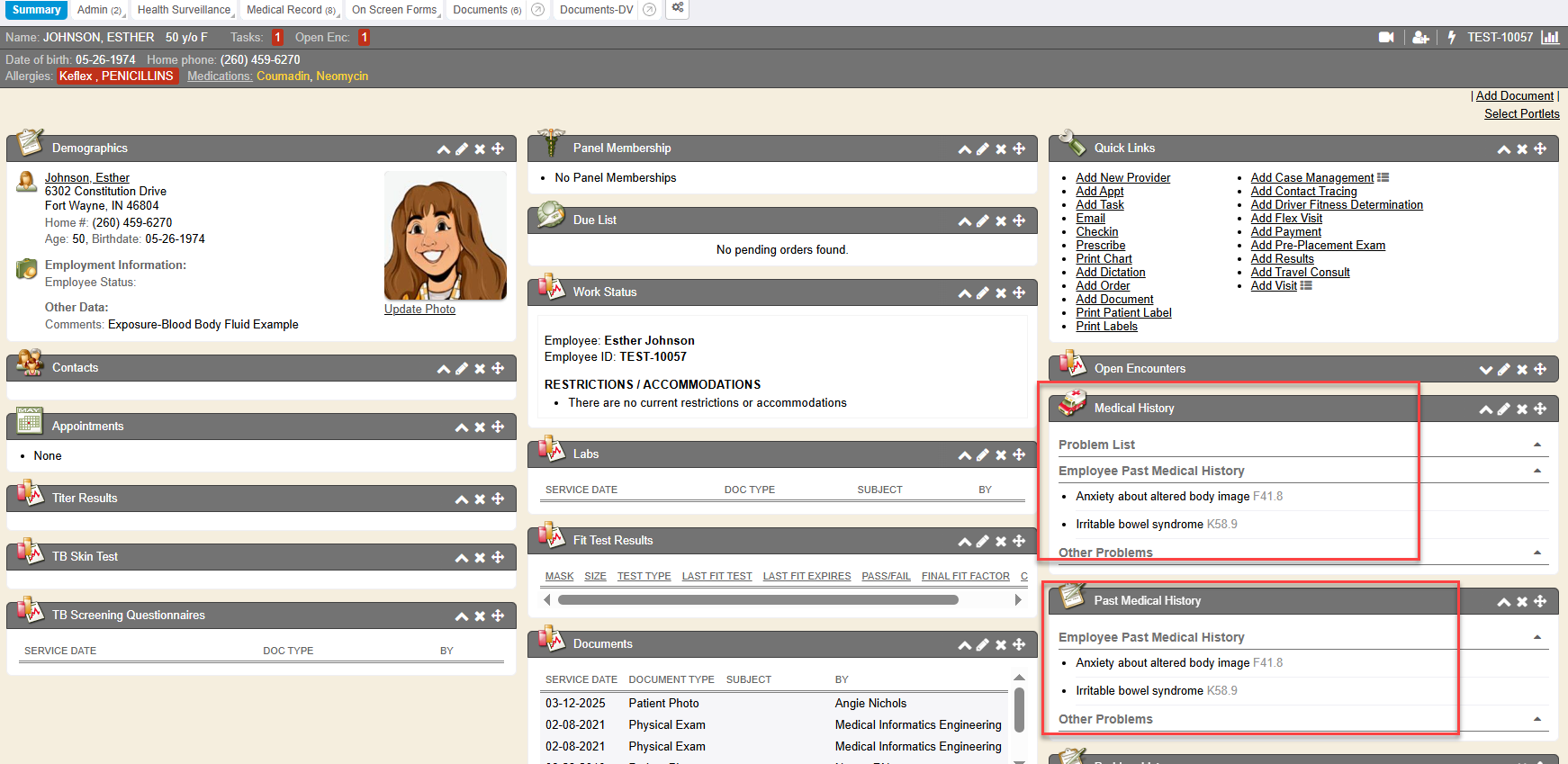Switch to the Health Surveillance tab
This screenshot has width=1568, height=764.
pos(184,10)
